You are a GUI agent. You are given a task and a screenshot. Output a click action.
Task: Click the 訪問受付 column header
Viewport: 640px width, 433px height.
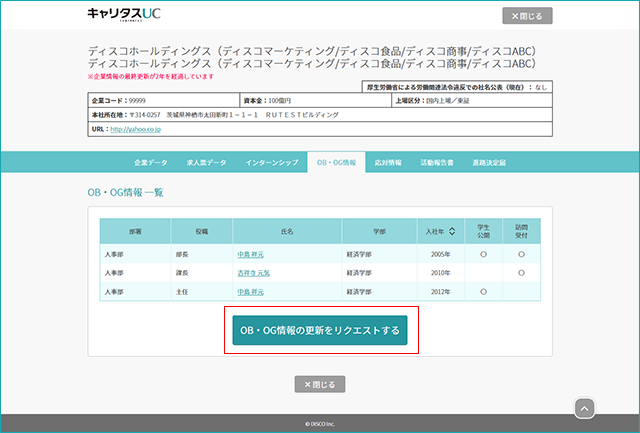click(x=522, y=231)
